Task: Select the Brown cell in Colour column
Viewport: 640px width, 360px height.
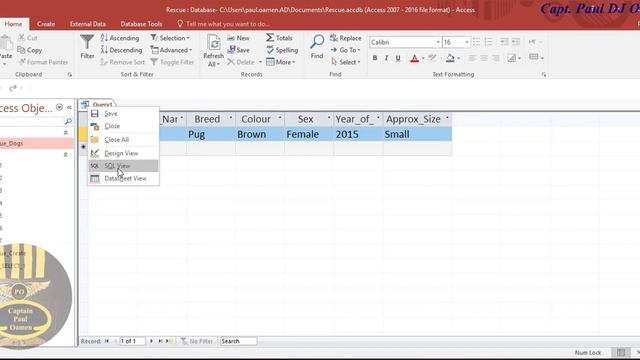Action: 260,134
